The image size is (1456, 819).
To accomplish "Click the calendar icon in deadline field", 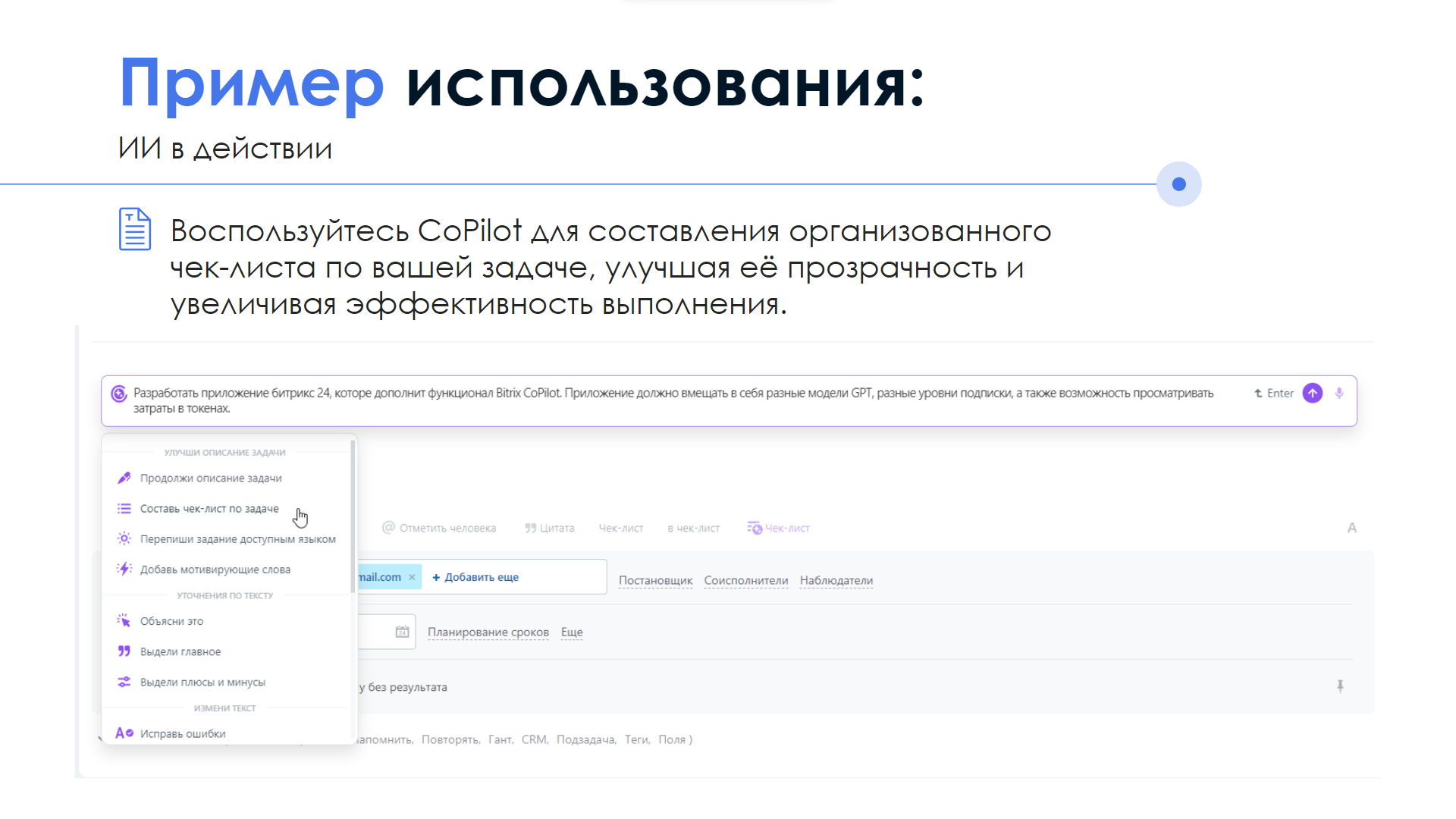I will click(402, 632).
